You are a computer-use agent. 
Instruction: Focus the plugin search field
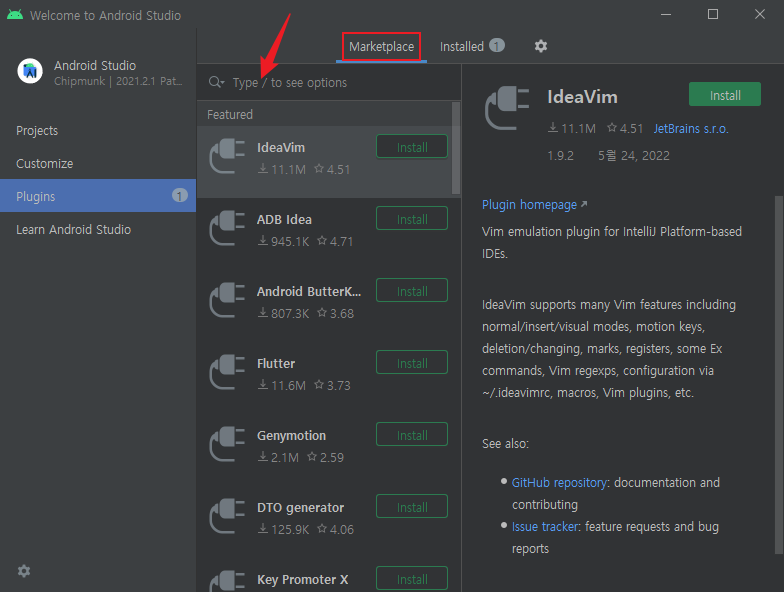click(329, 82)
